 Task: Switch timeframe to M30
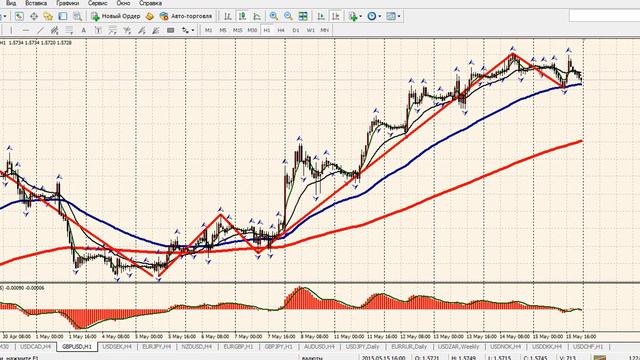[252, 30]
